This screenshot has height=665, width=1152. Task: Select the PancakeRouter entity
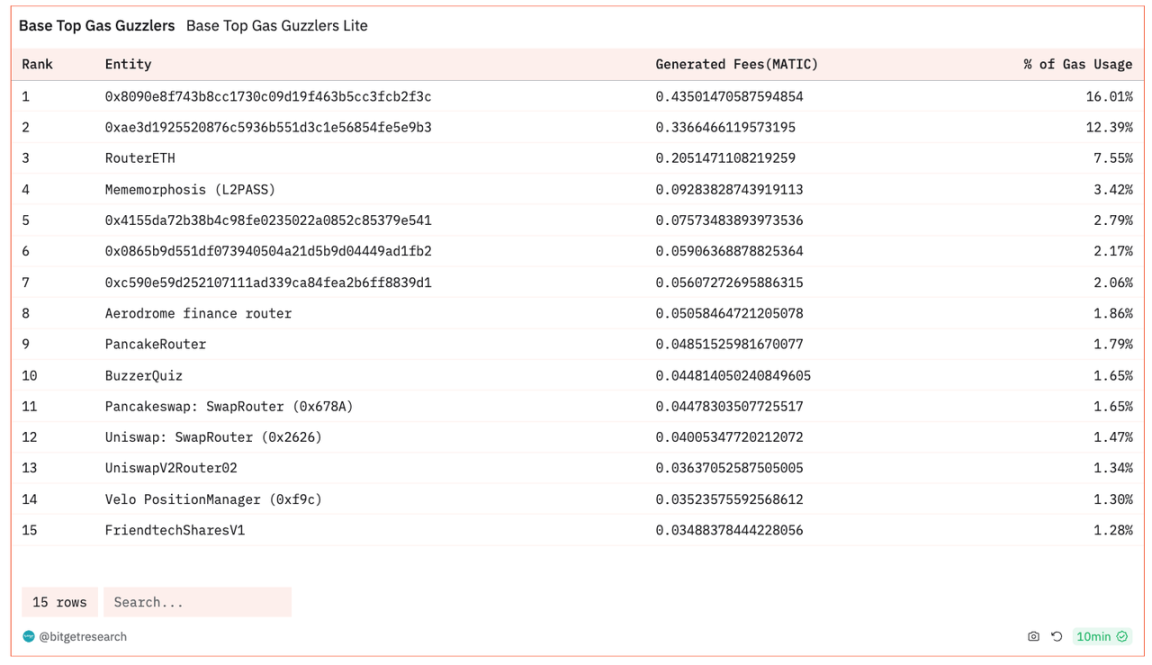tap(155, 344)
